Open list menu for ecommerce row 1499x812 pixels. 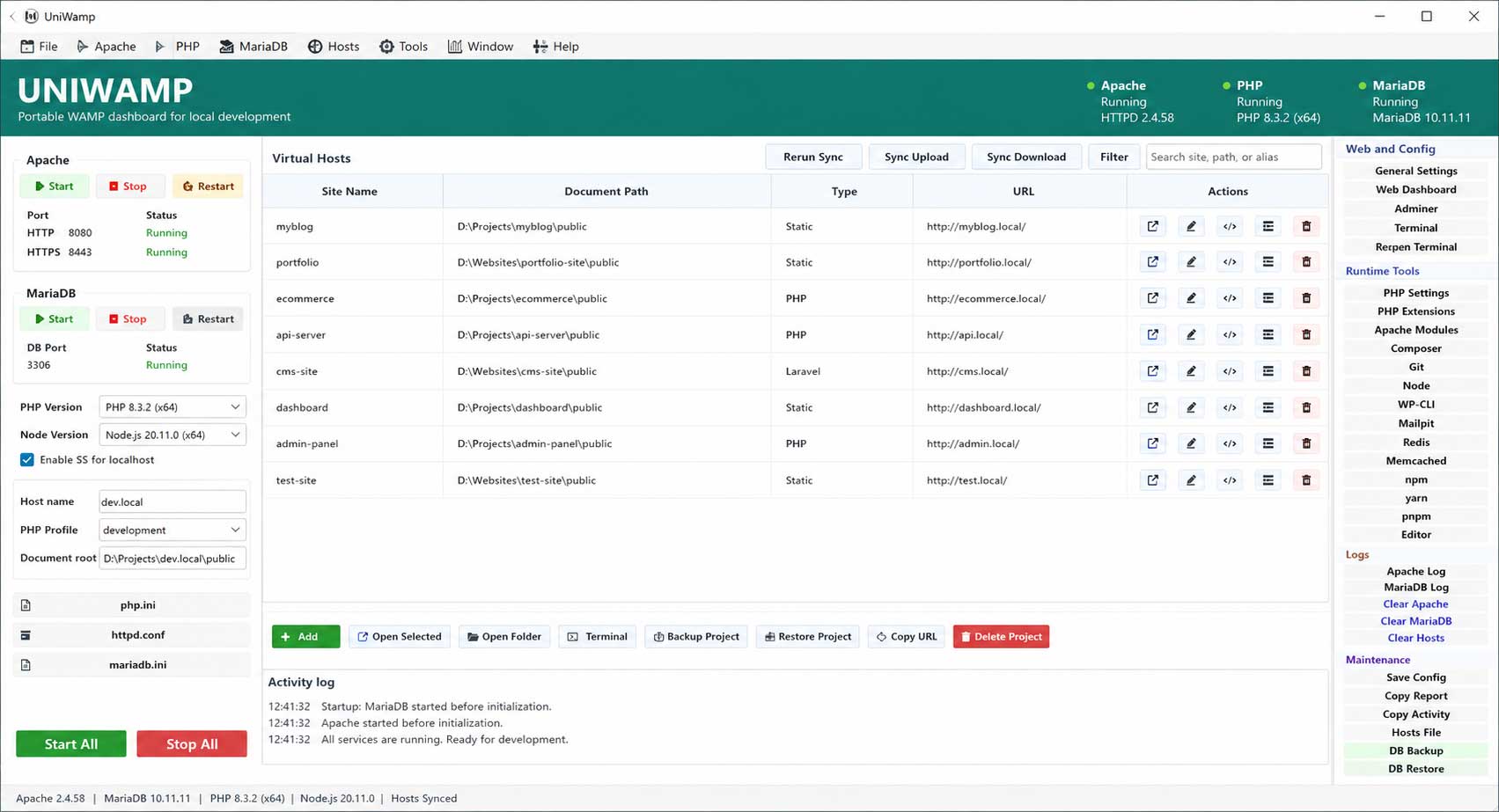[x=1268, y=298]
